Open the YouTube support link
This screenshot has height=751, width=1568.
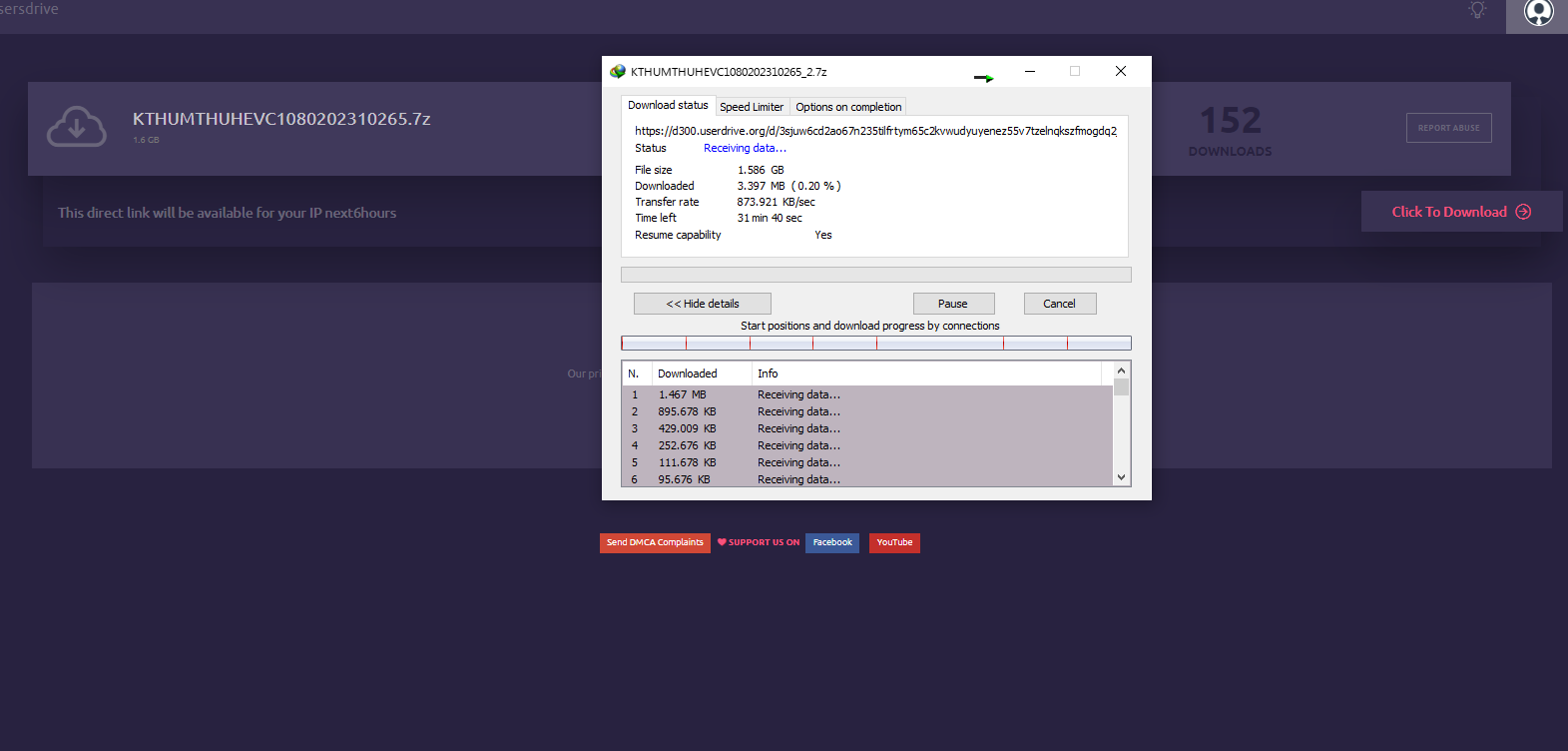[894, 542]
